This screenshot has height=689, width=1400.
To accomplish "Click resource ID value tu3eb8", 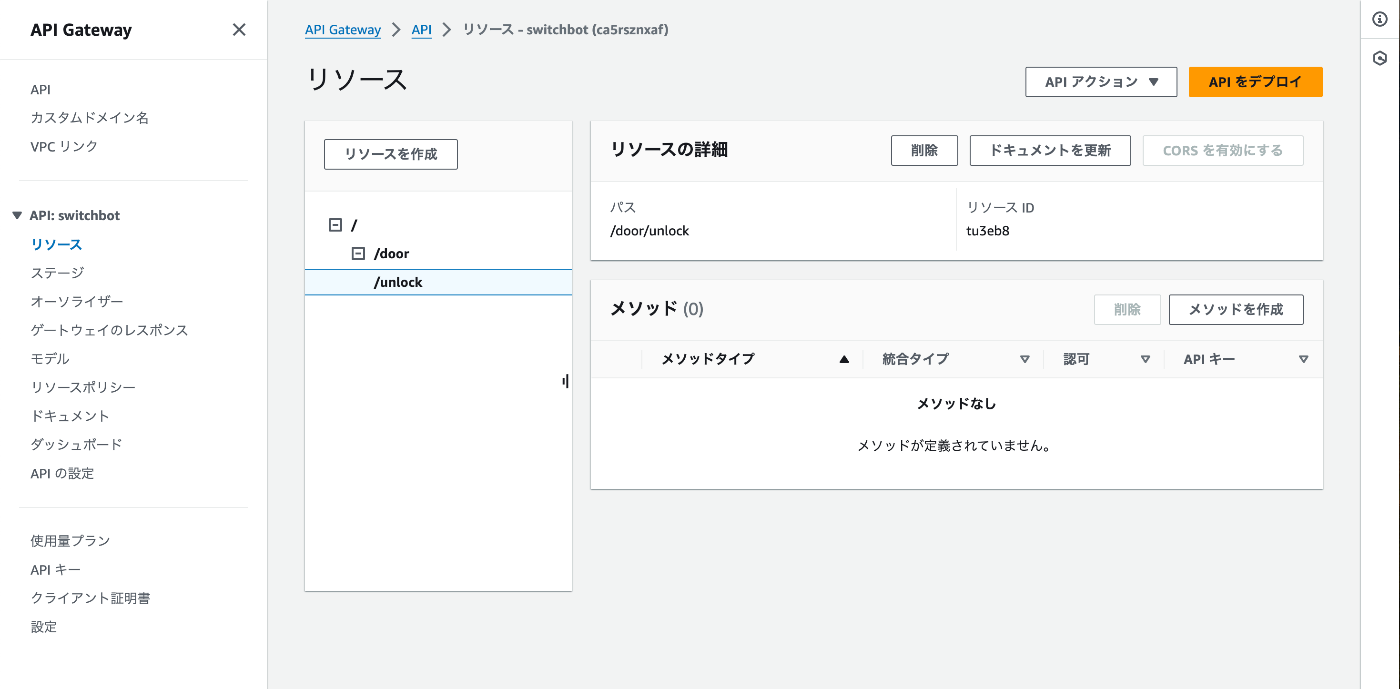I will [988, 231].
